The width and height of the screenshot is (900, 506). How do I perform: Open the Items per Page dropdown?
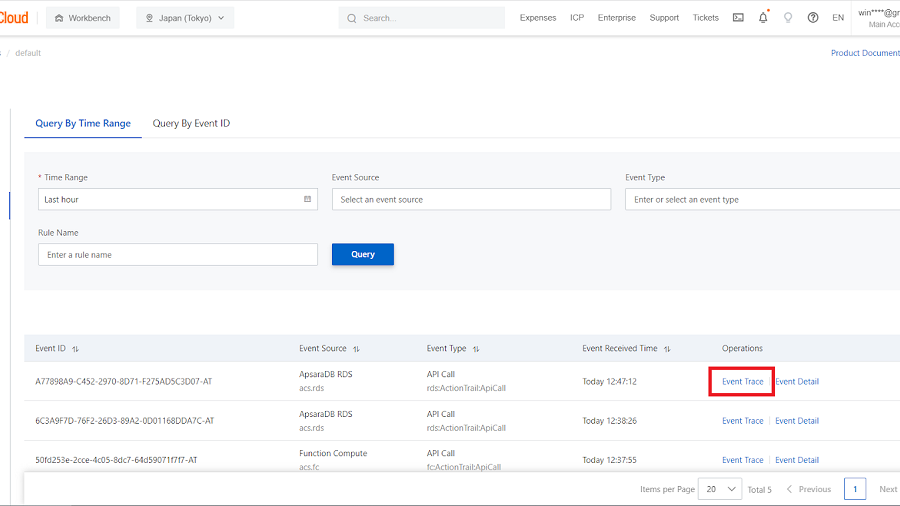[720, 489]
